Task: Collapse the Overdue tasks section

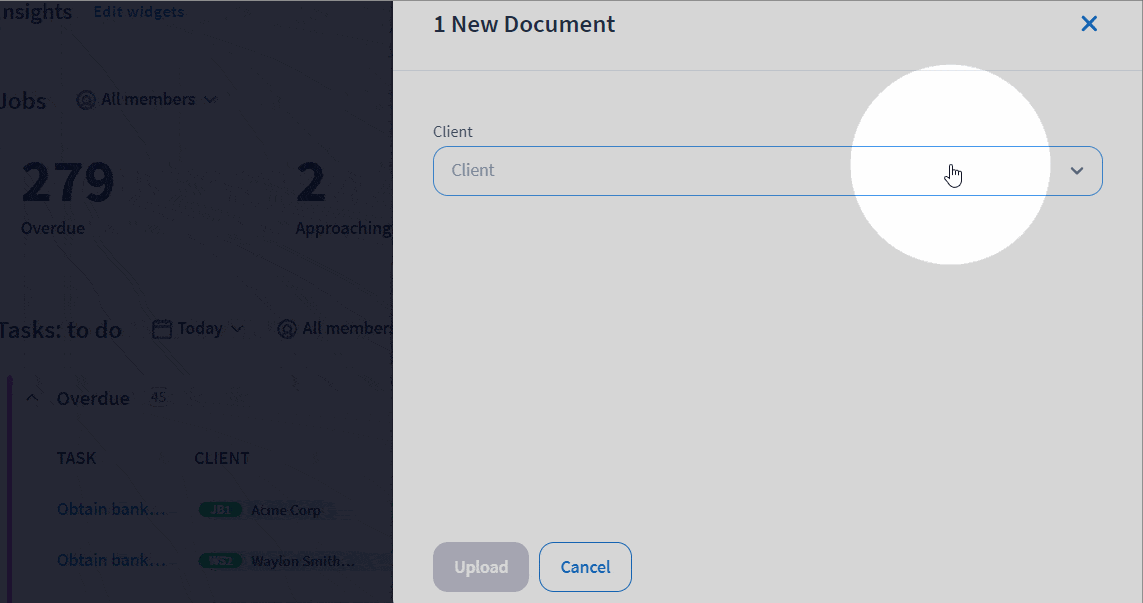Action: 32,398
